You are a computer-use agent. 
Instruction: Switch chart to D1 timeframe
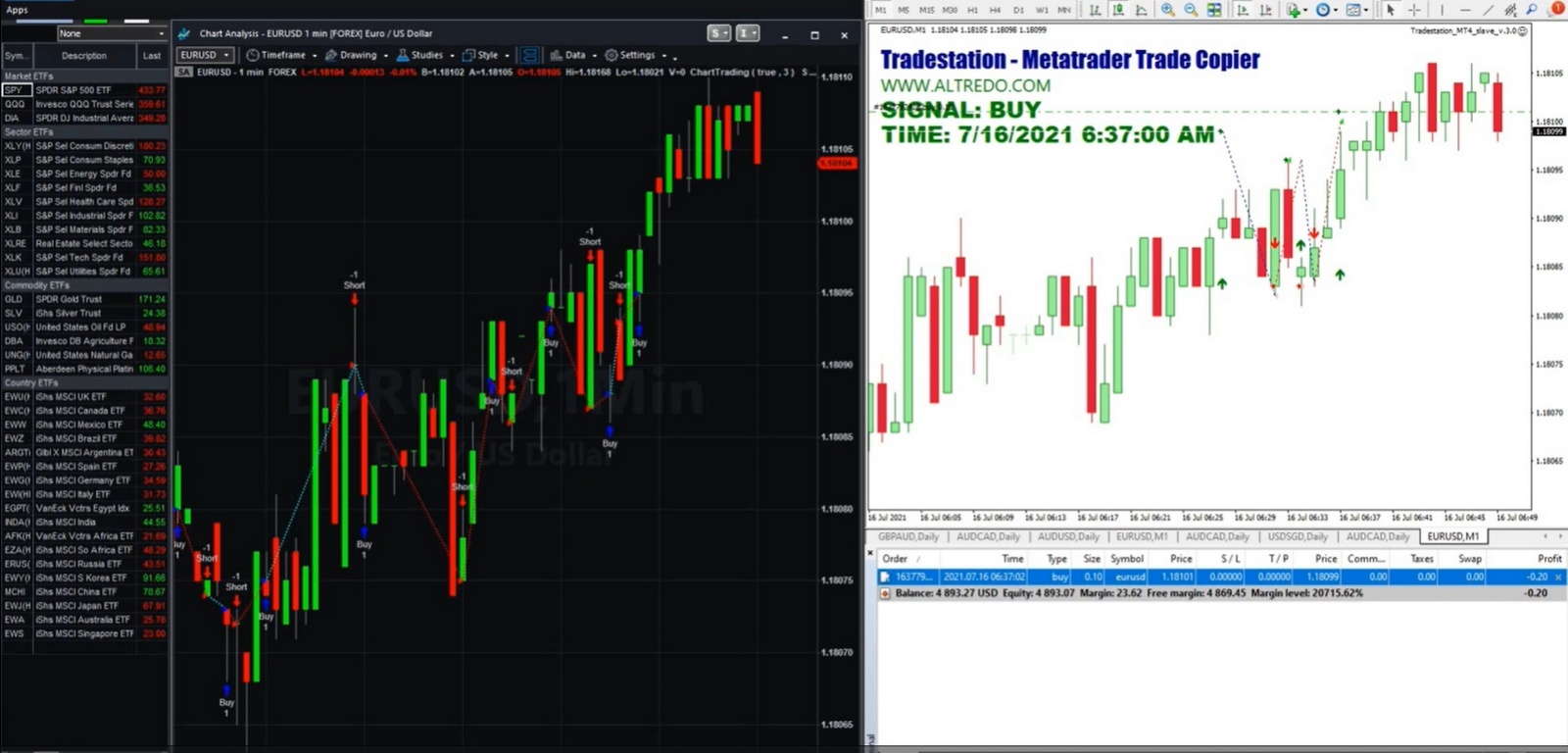coord(1018,10)
